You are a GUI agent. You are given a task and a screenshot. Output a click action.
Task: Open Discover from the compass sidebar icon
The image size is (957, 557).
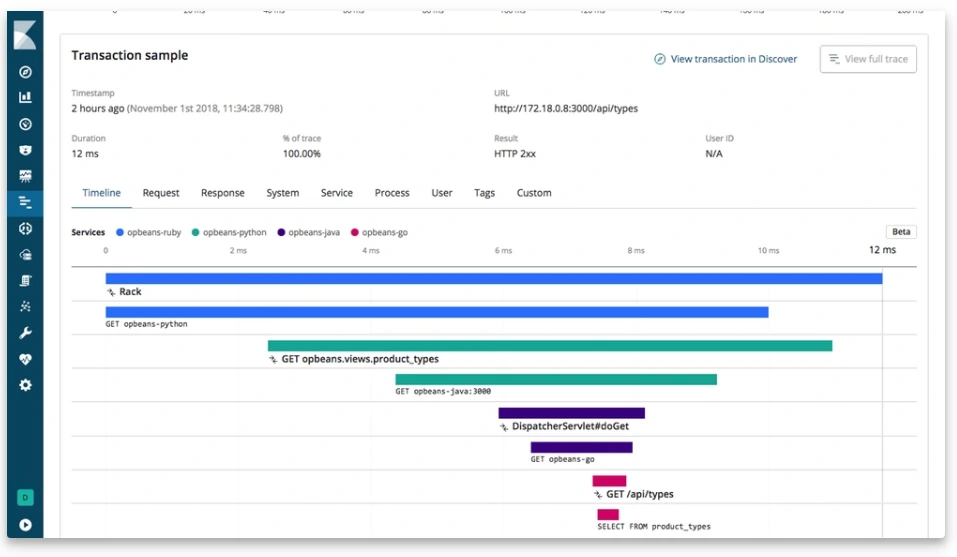pyautogui.click(x=25, y=72)
